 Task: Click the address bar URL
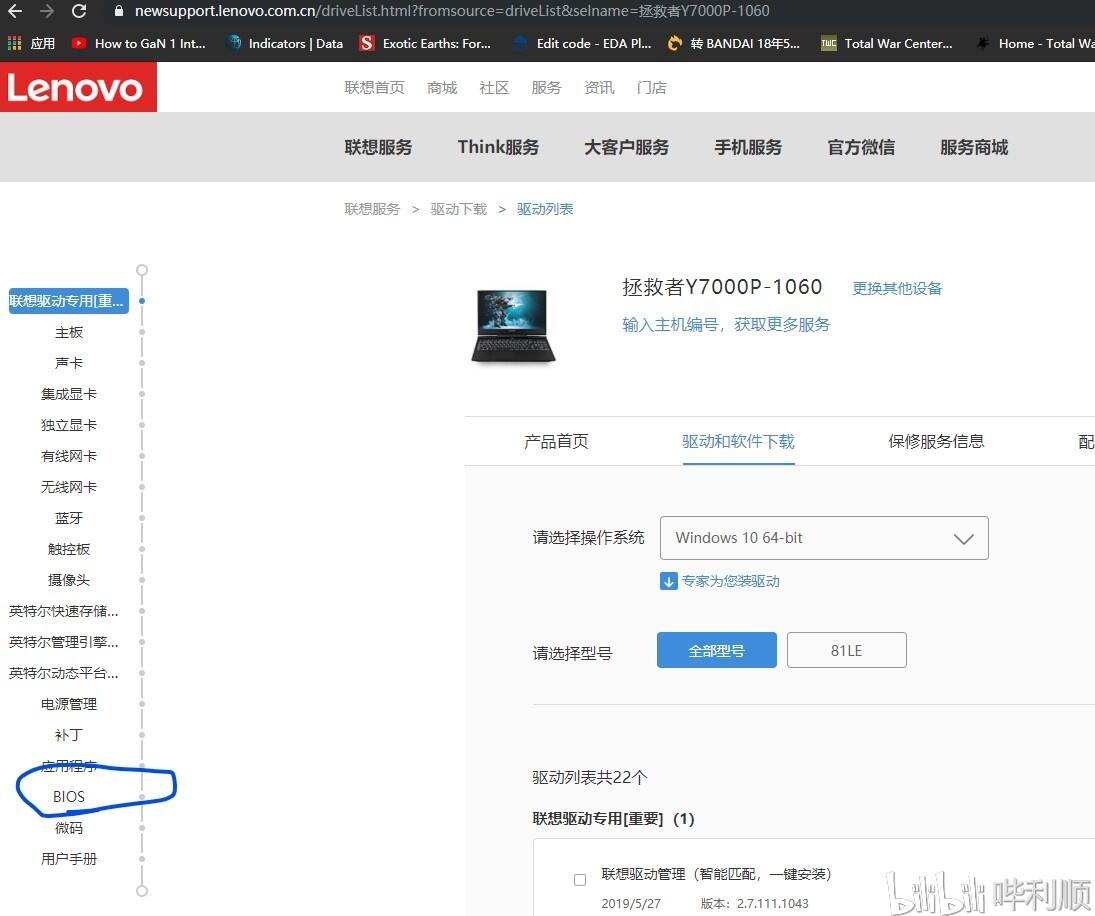point(452,11)
